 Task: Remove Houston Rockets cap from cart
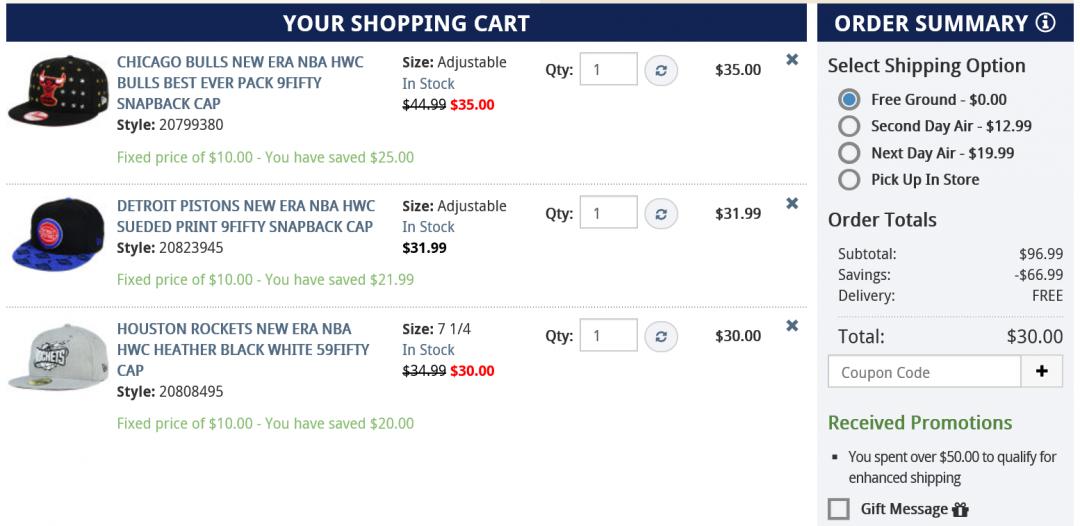(x=792, y=326)
